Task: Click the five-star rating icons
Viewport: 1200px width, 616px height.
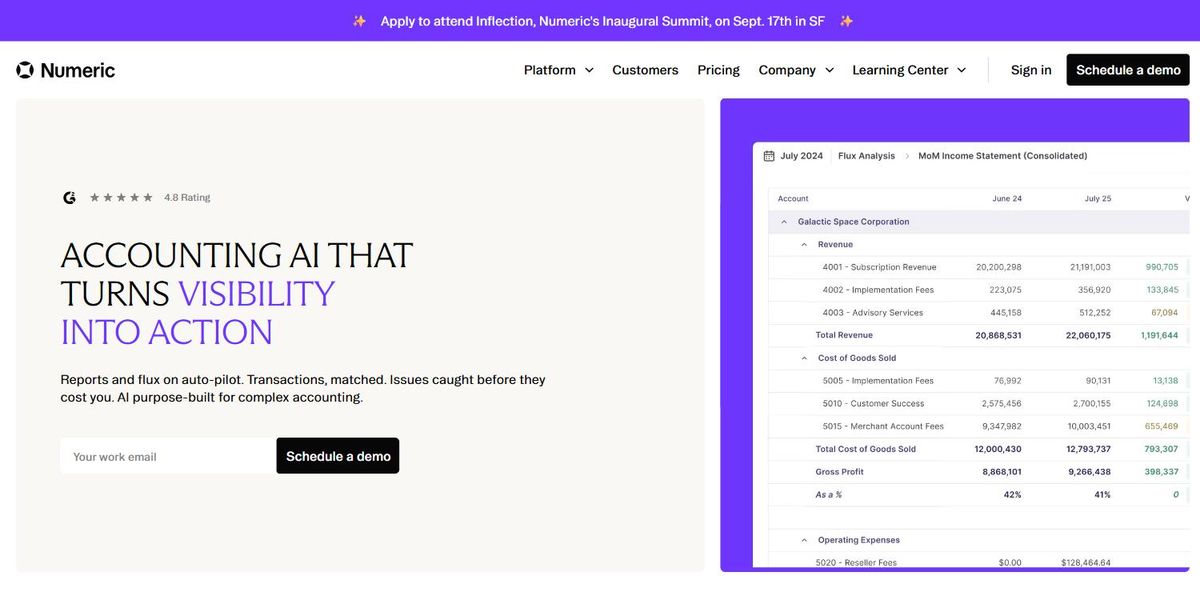Action: point(121,198)
